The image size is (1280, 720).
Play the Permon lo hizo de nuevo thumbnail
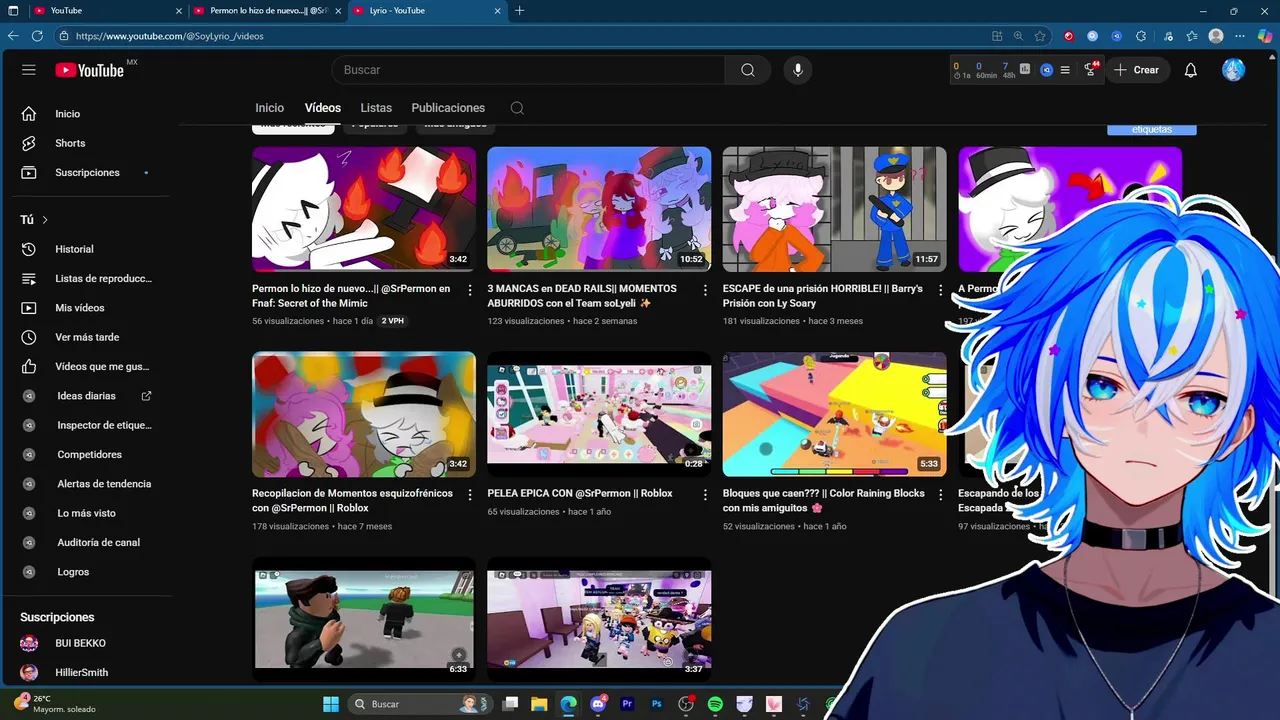pyautogui.click(x=364, y=209)
